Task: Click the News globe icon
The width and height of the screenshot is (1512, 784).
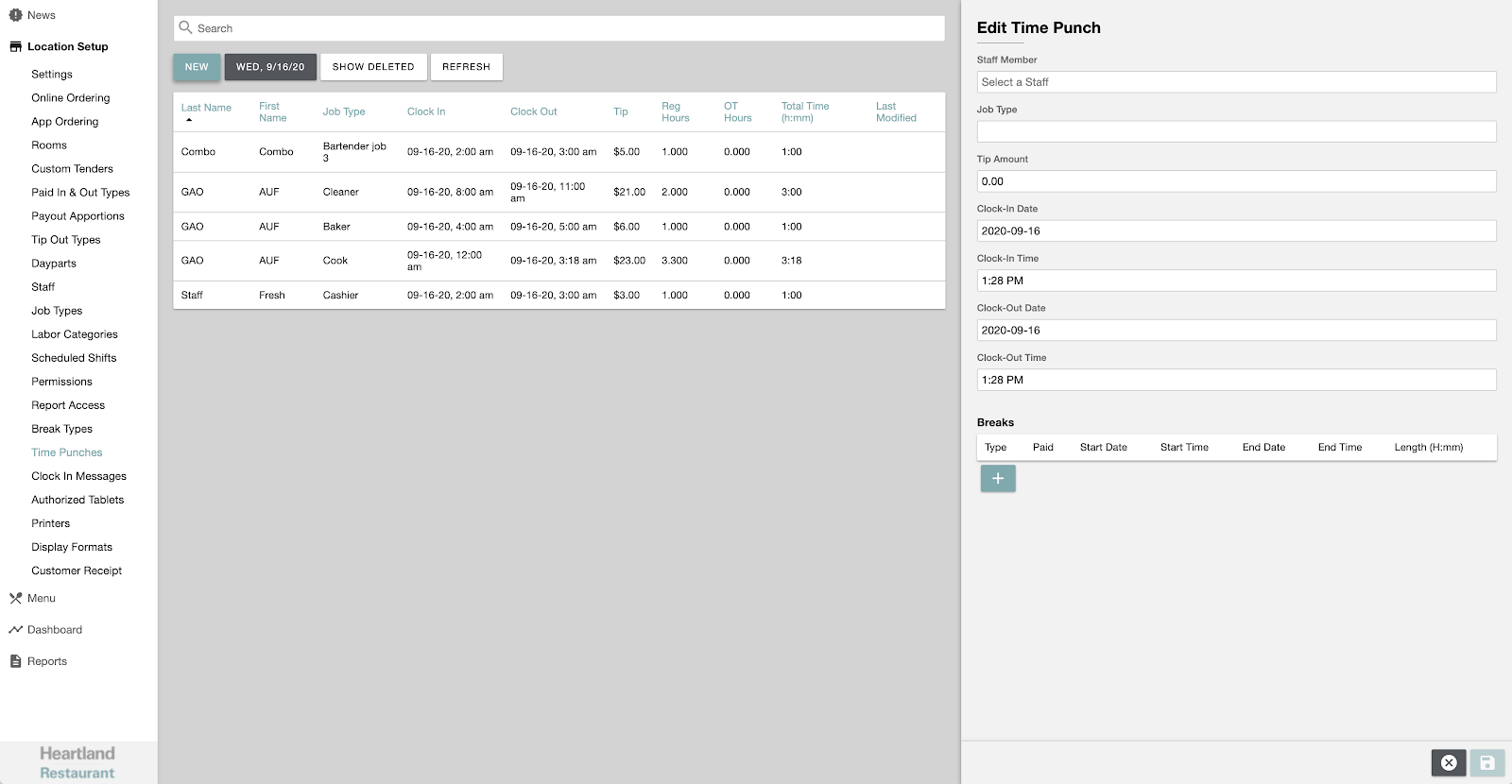Action: [x=15, y=15]
